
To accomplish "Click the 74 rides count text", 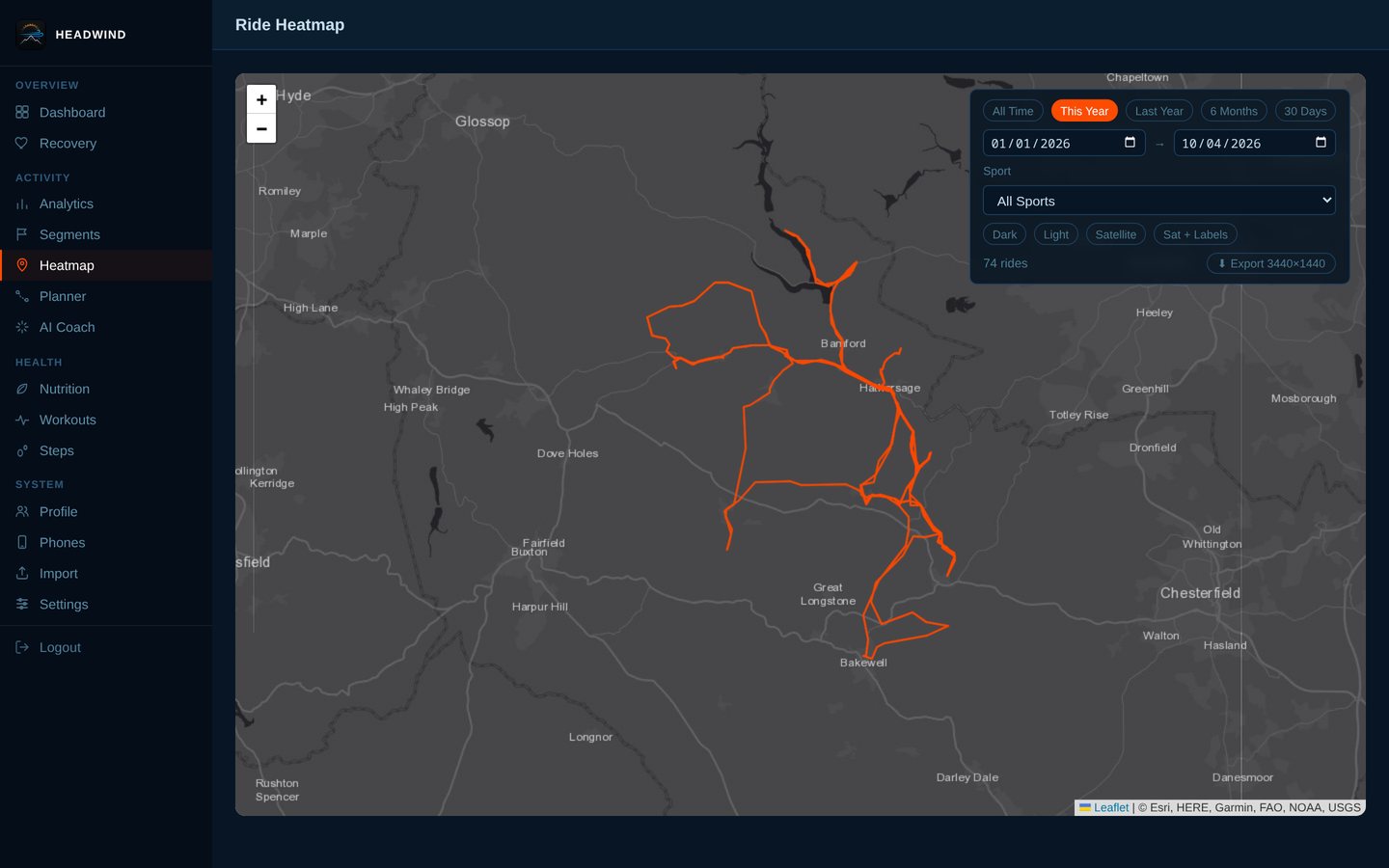I will pos(1005,263).
